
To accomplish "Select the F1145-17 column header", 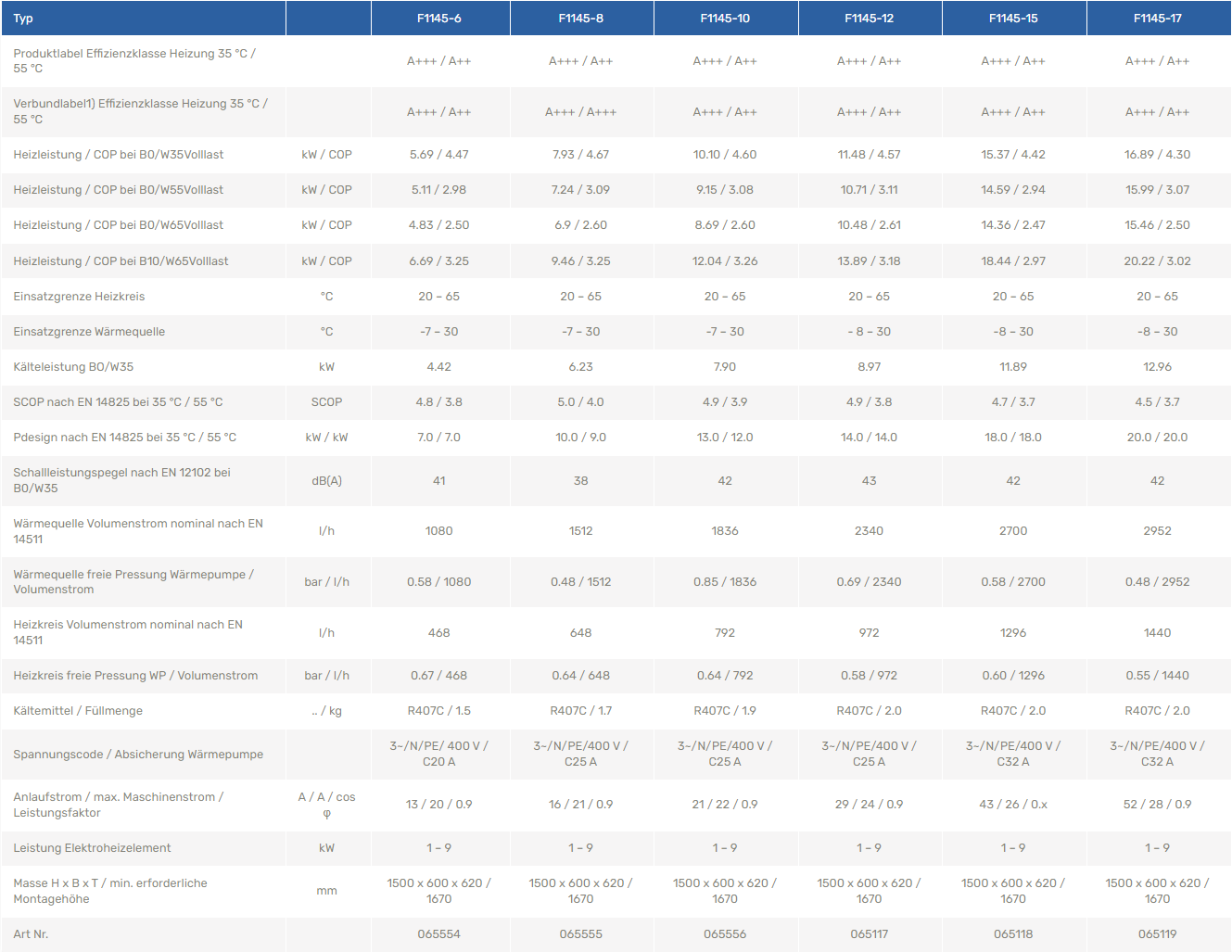I will point(1158,19).
